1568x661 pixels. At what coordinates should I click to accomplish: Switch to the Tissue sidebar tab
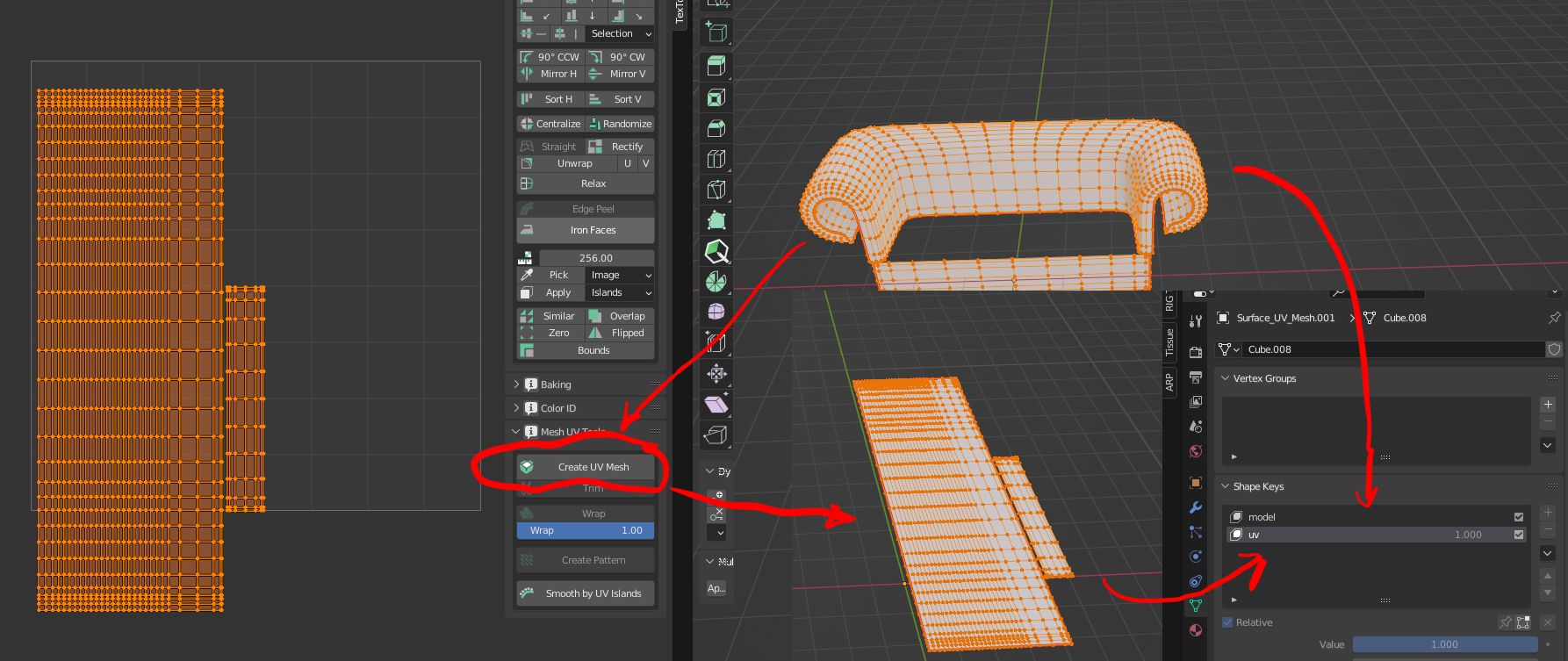1169,341
